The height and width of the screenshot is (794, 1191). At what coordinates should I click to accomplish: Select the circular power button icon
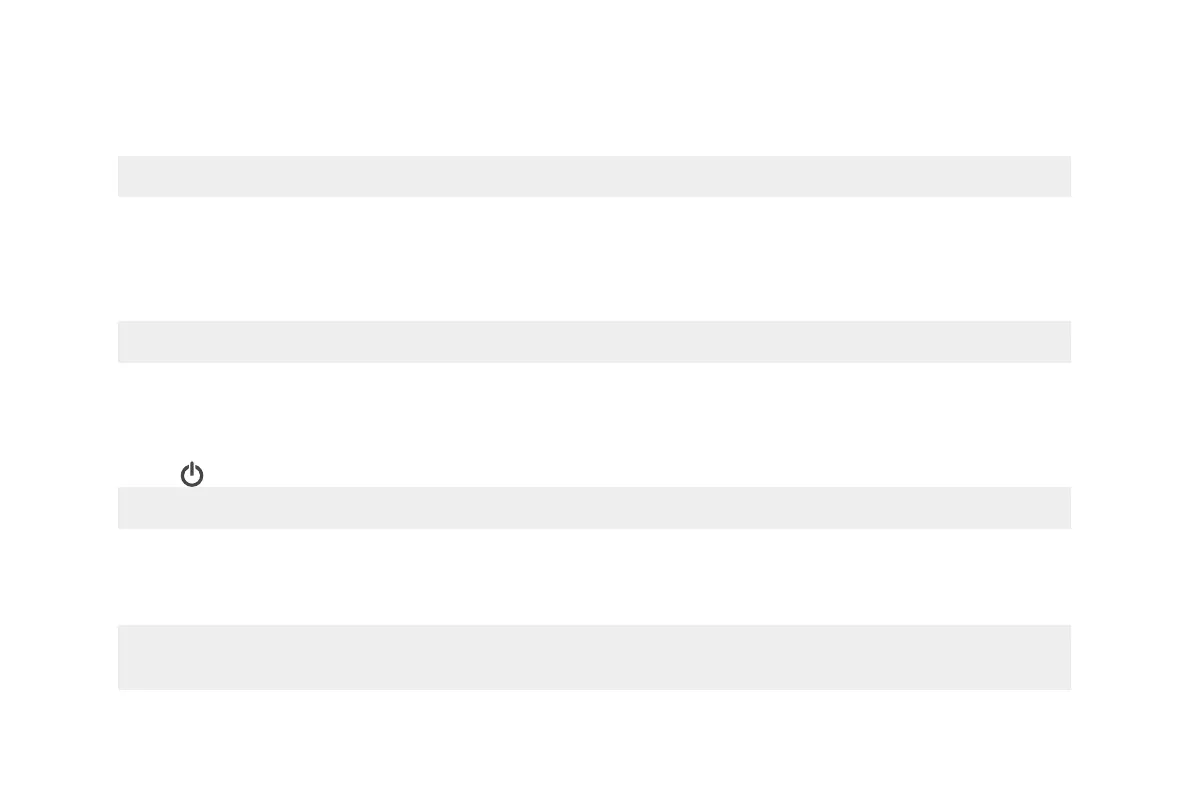(192, 475)
